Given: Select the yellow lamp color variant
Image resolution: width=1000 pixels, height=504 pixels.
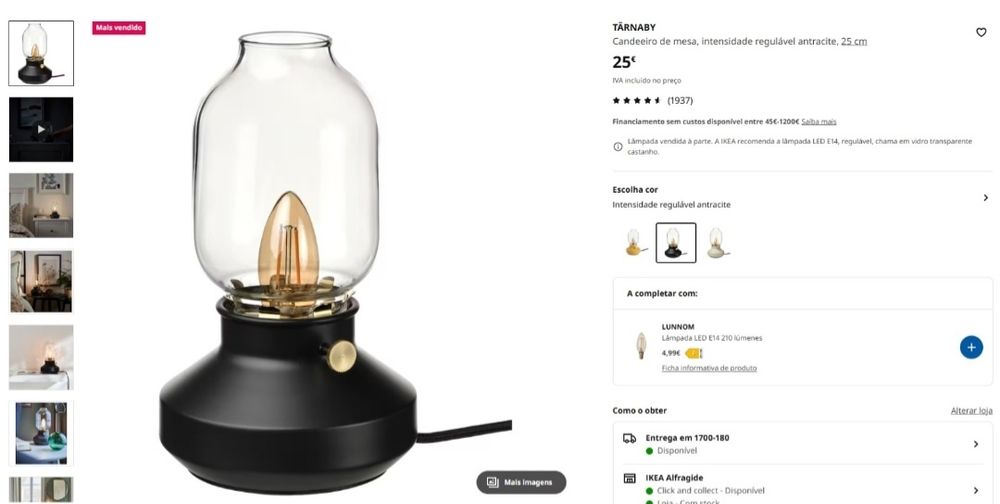Looking at the screenshot, I should [x=635, y=242].
